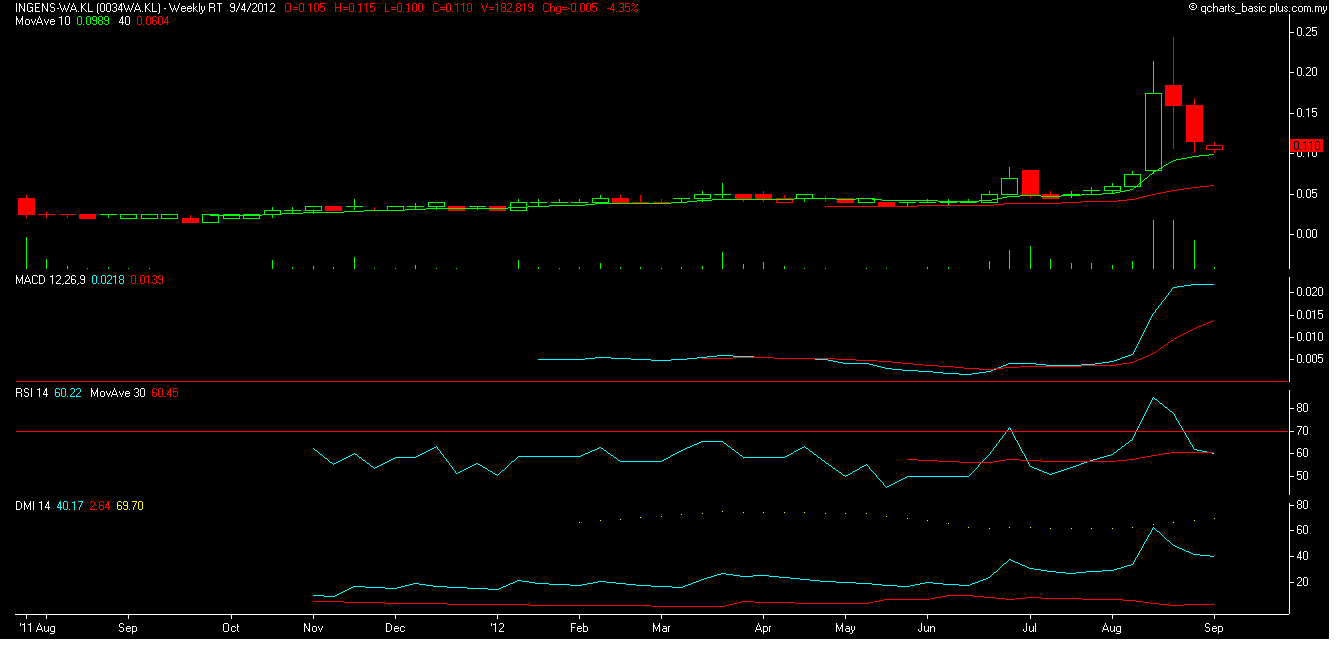Click the qcharts copyright text

pyautogui.click(x=1257, y=7)
